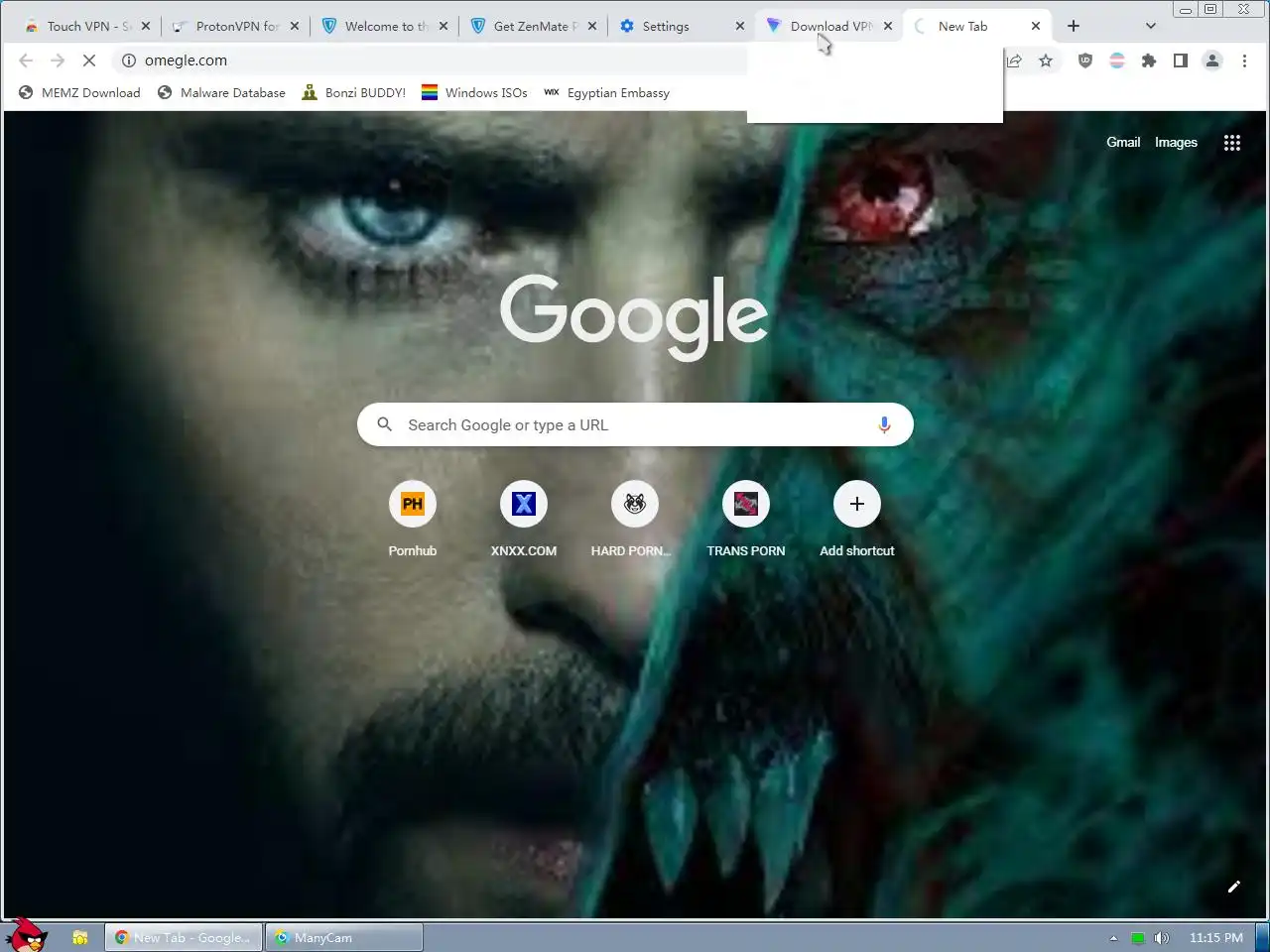Click the 11:15 PM clock
This screenshot has height=952, width=1270.
(1215, 938)
